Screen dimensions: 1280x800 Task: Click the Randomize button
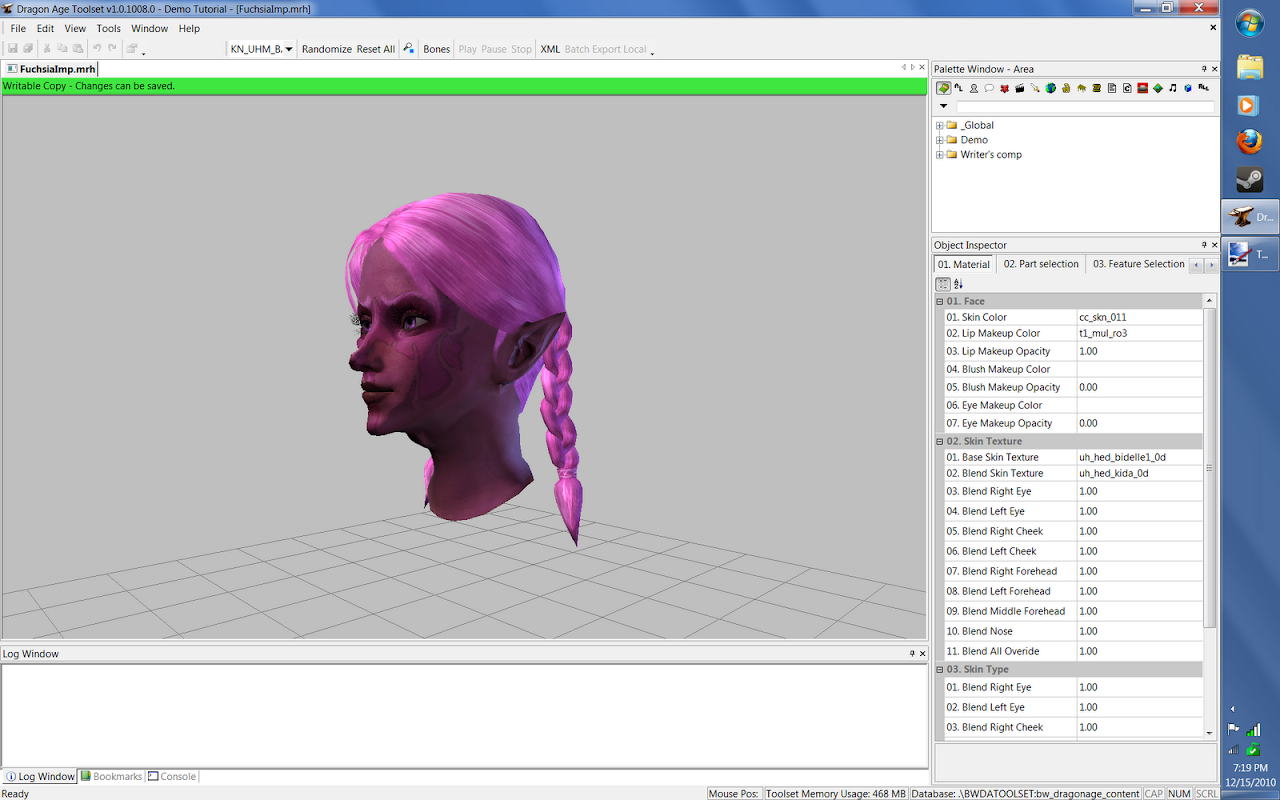(x=326, y=49)
